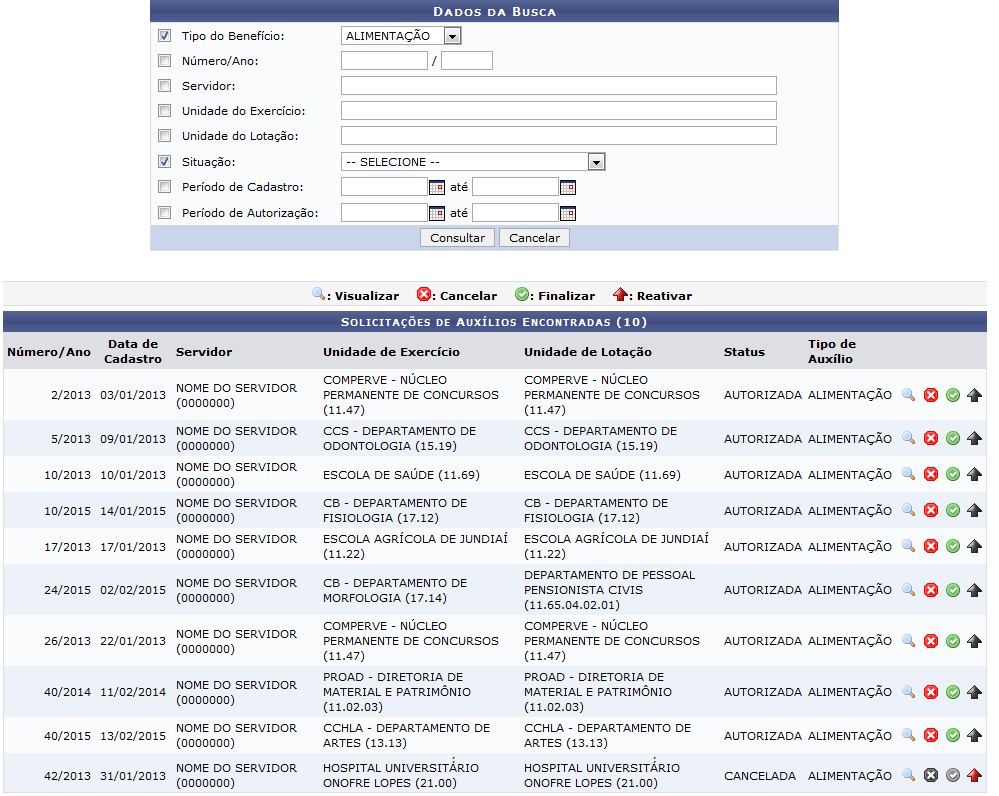The width and height of the screenshot is (999, 796).
Task: View details of request 24/2015
Action: (x=908, y=590)
